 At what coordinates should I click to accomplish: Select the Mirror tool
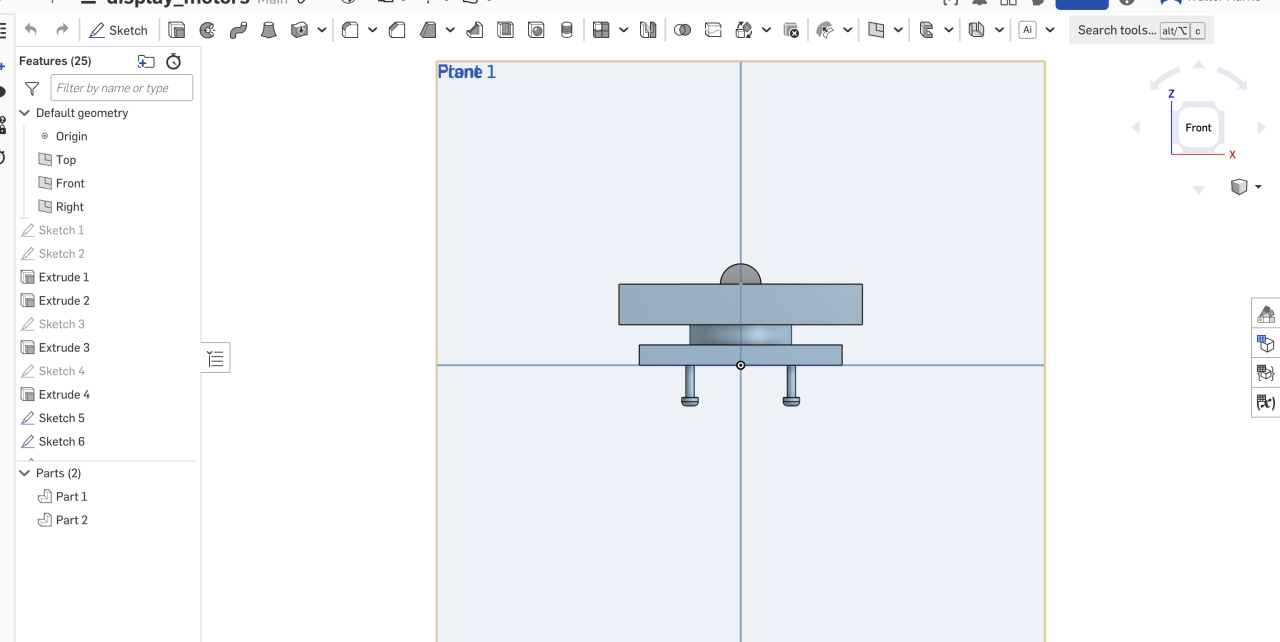[x=648, y=30]
